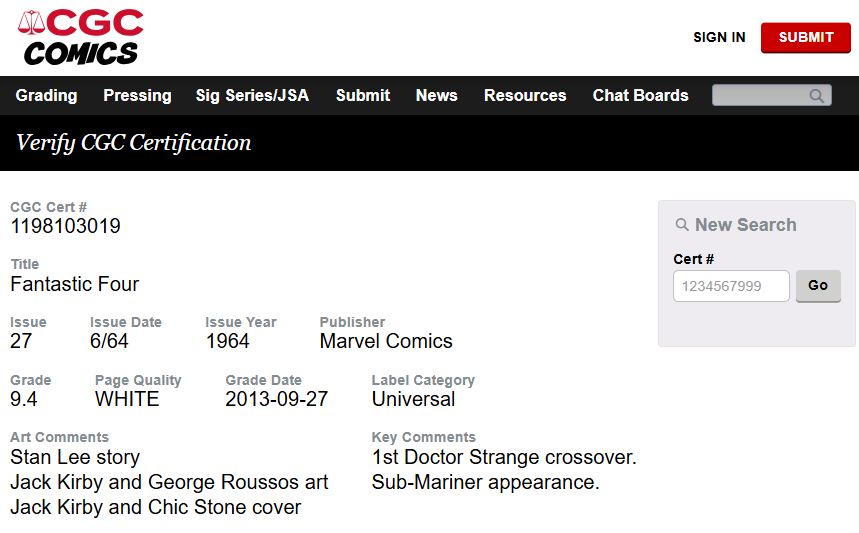
Task: Open the Resources menu
Action: (x=525, y=96)
